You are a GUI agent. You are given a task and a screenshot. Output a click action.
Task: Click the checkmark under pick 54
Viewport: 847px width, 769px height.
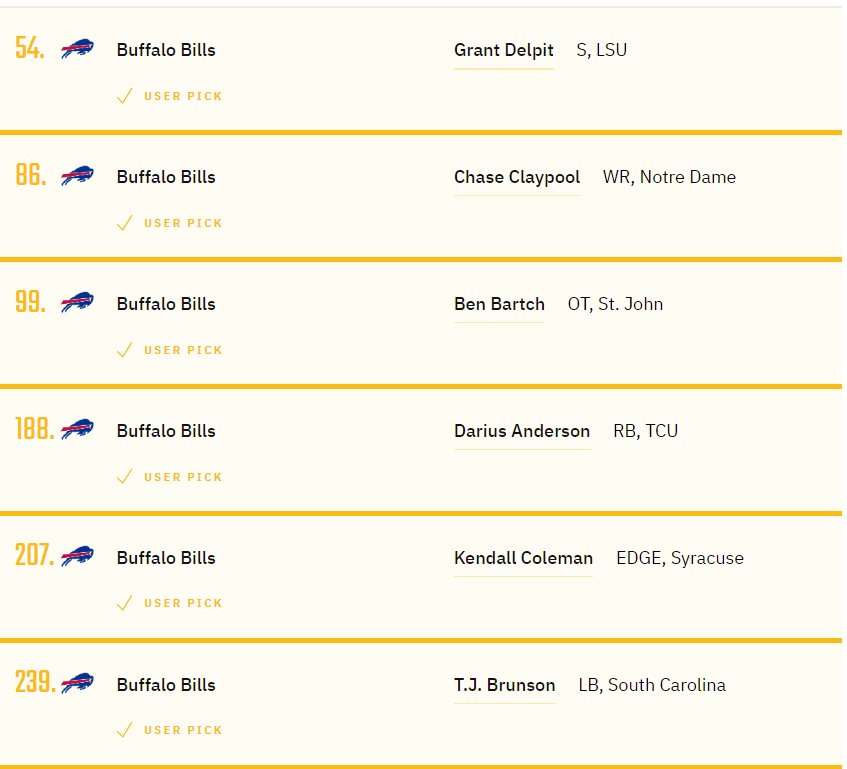pos(124,96)
